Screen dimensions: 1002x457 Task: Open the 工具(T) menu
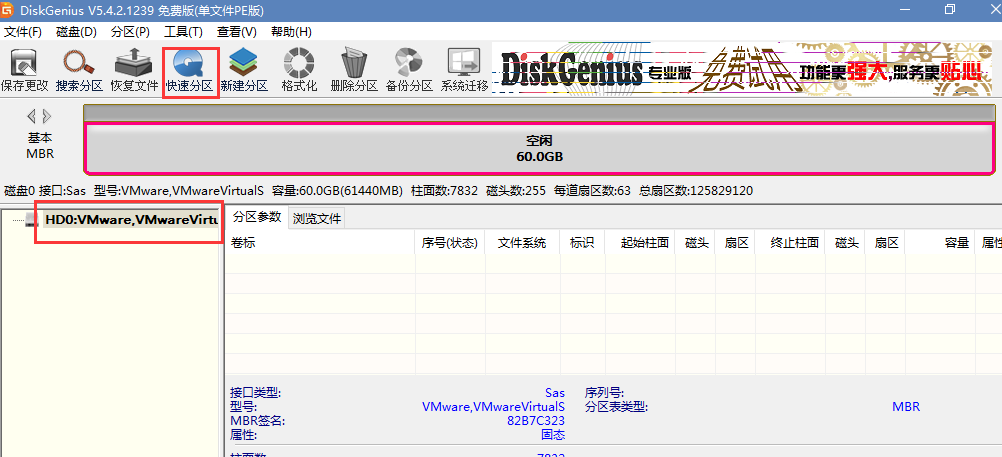point(183,31)
